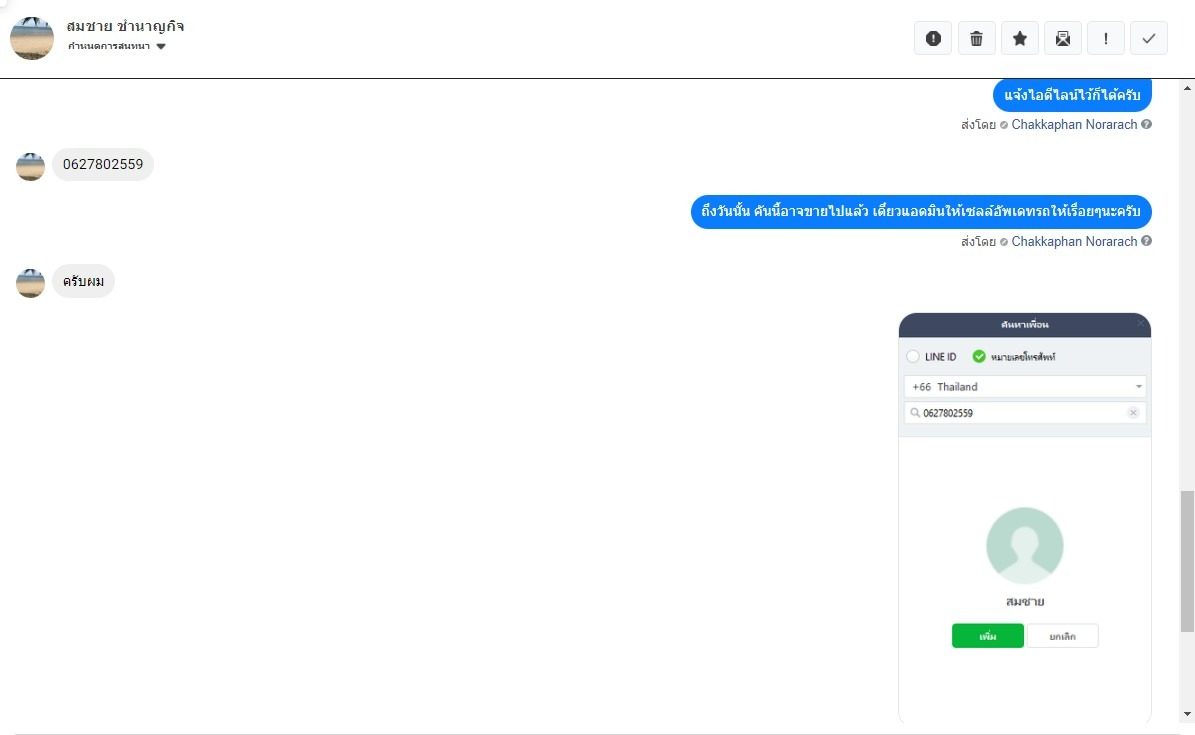This screenshot has height=735, width=1195.
Task: Open help icon beside first Chakkaphan Norarach
Action: tap(1146, 124)
